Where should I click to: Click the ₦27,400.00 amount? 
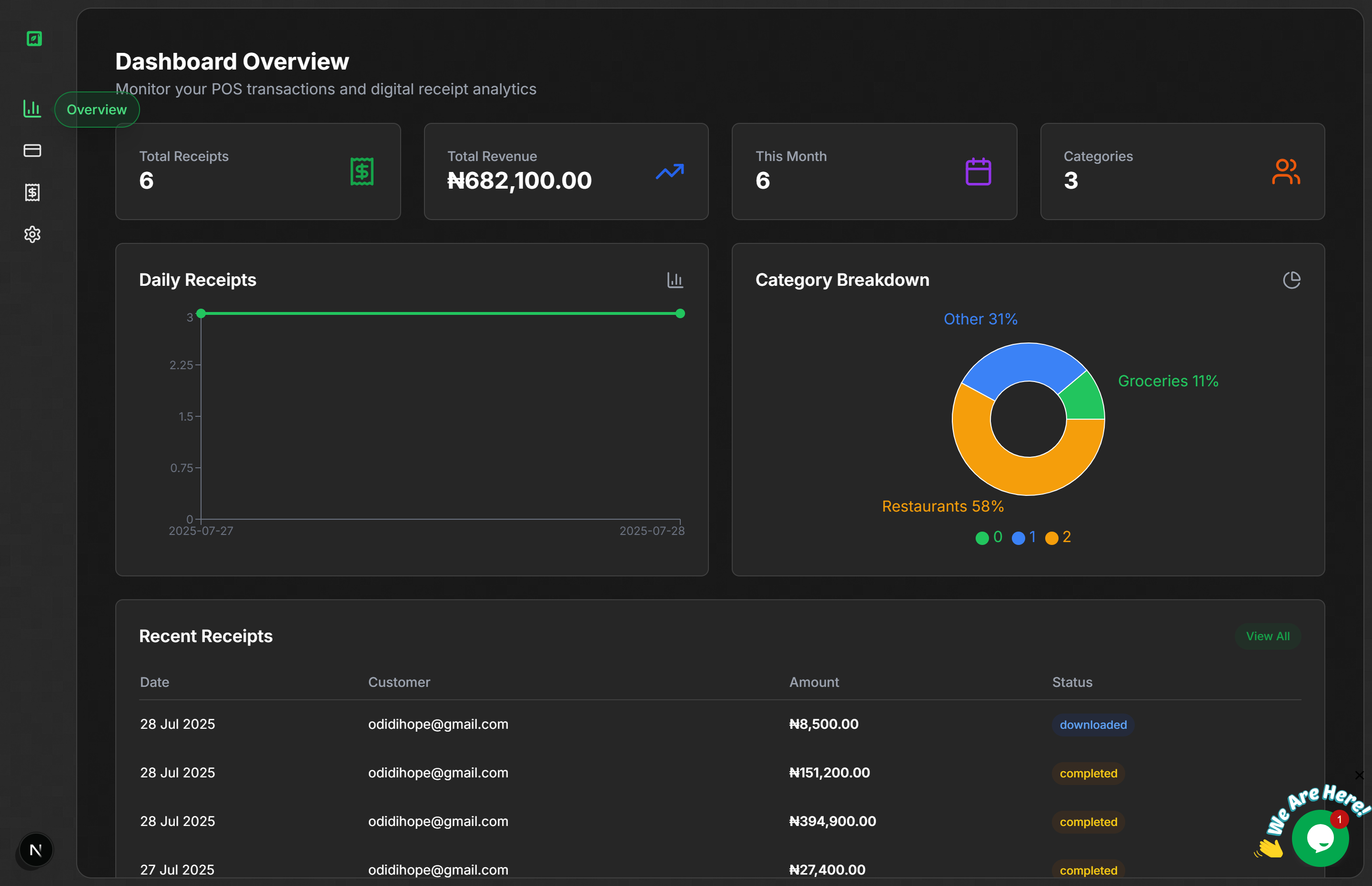pyautogui.click(x=827, y=870)
